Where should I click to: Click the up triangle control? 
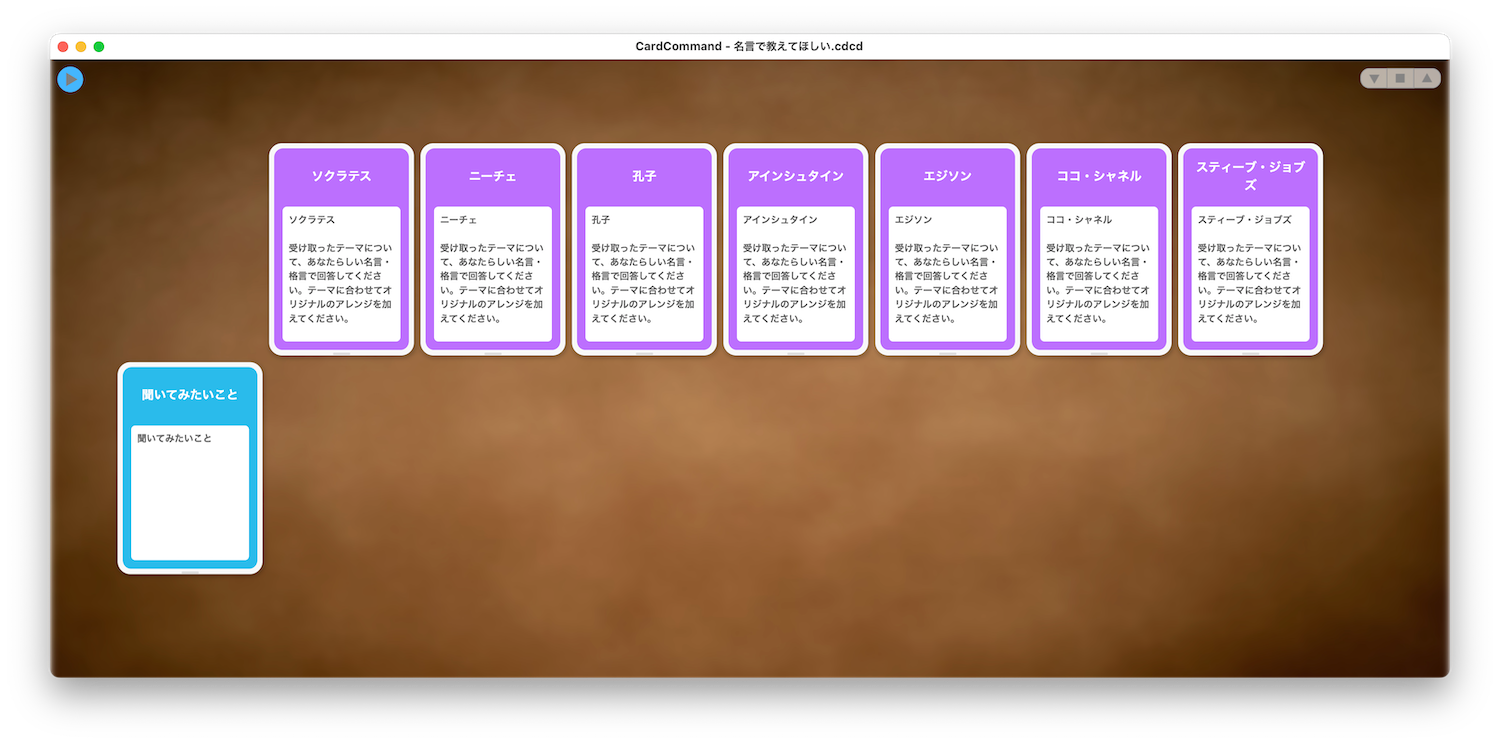(1427, 78)
